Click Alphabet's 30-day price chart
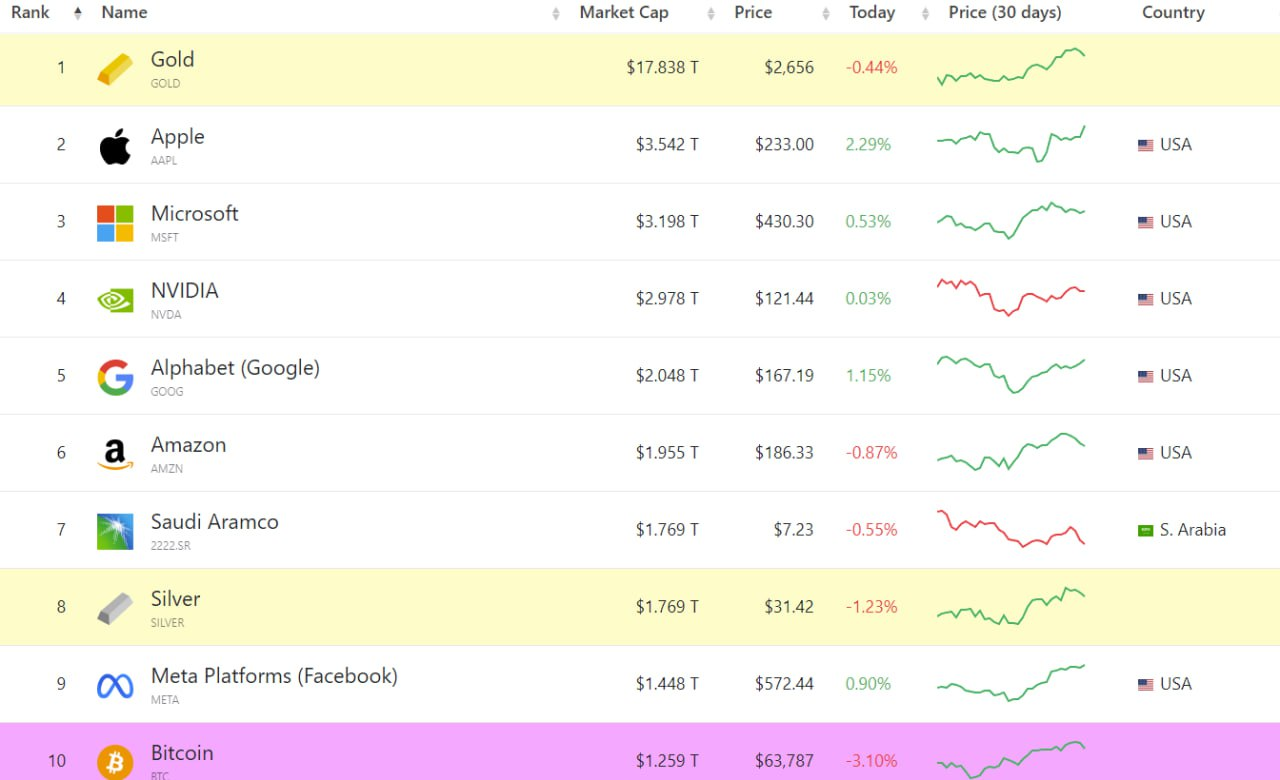The image size is (1280, 780). (x=1011, y=373)
